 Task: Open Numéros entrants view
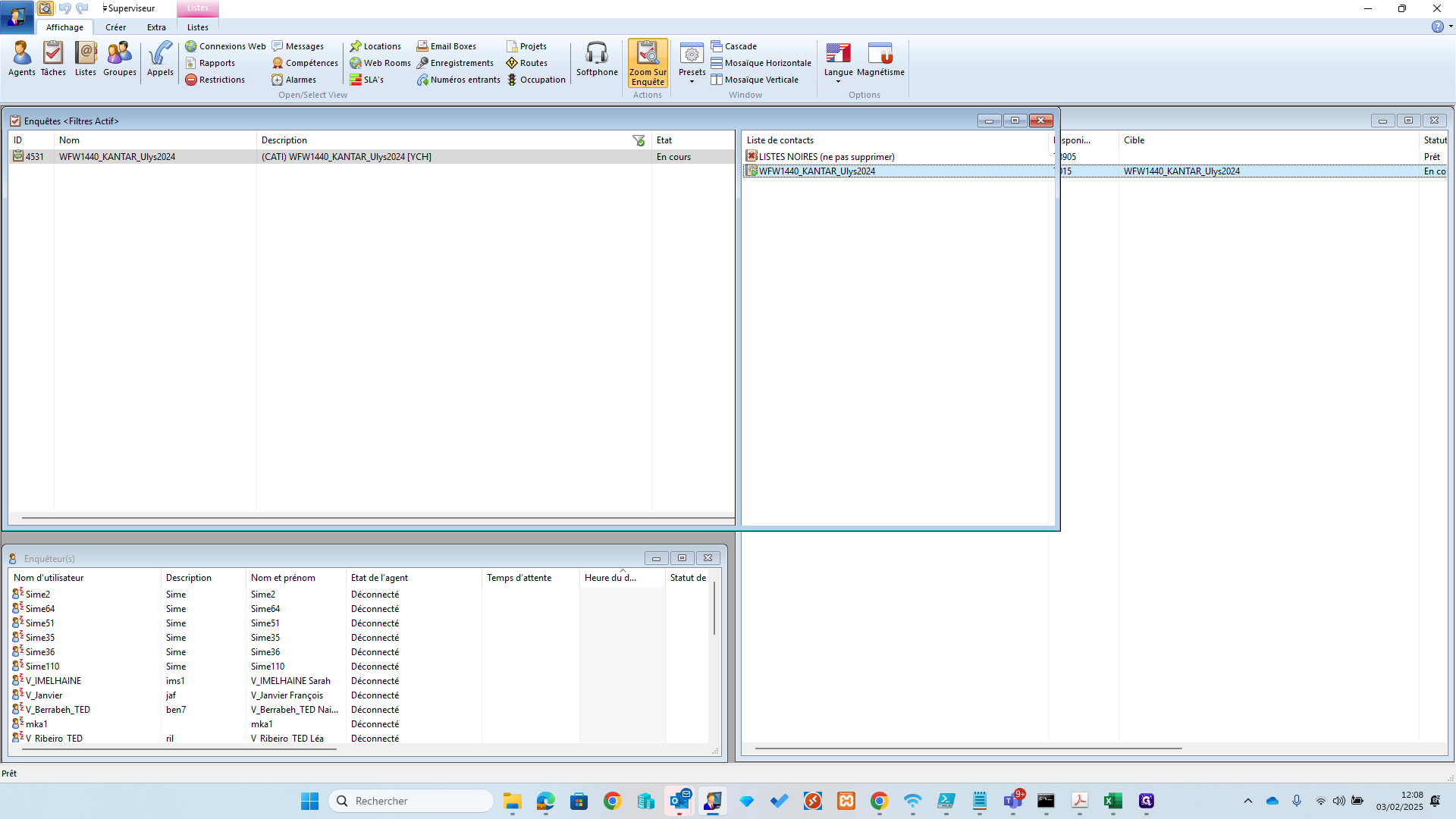(x=458, y=80)
